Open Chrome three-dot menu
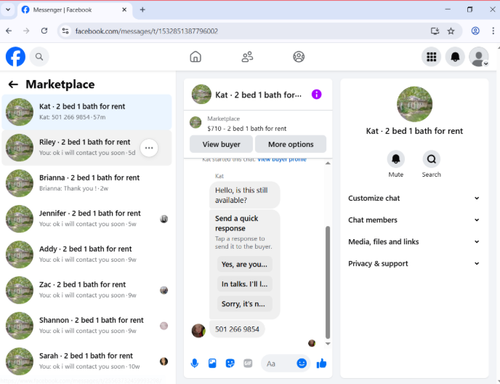500x384 pixels. (x=493, y=31)
